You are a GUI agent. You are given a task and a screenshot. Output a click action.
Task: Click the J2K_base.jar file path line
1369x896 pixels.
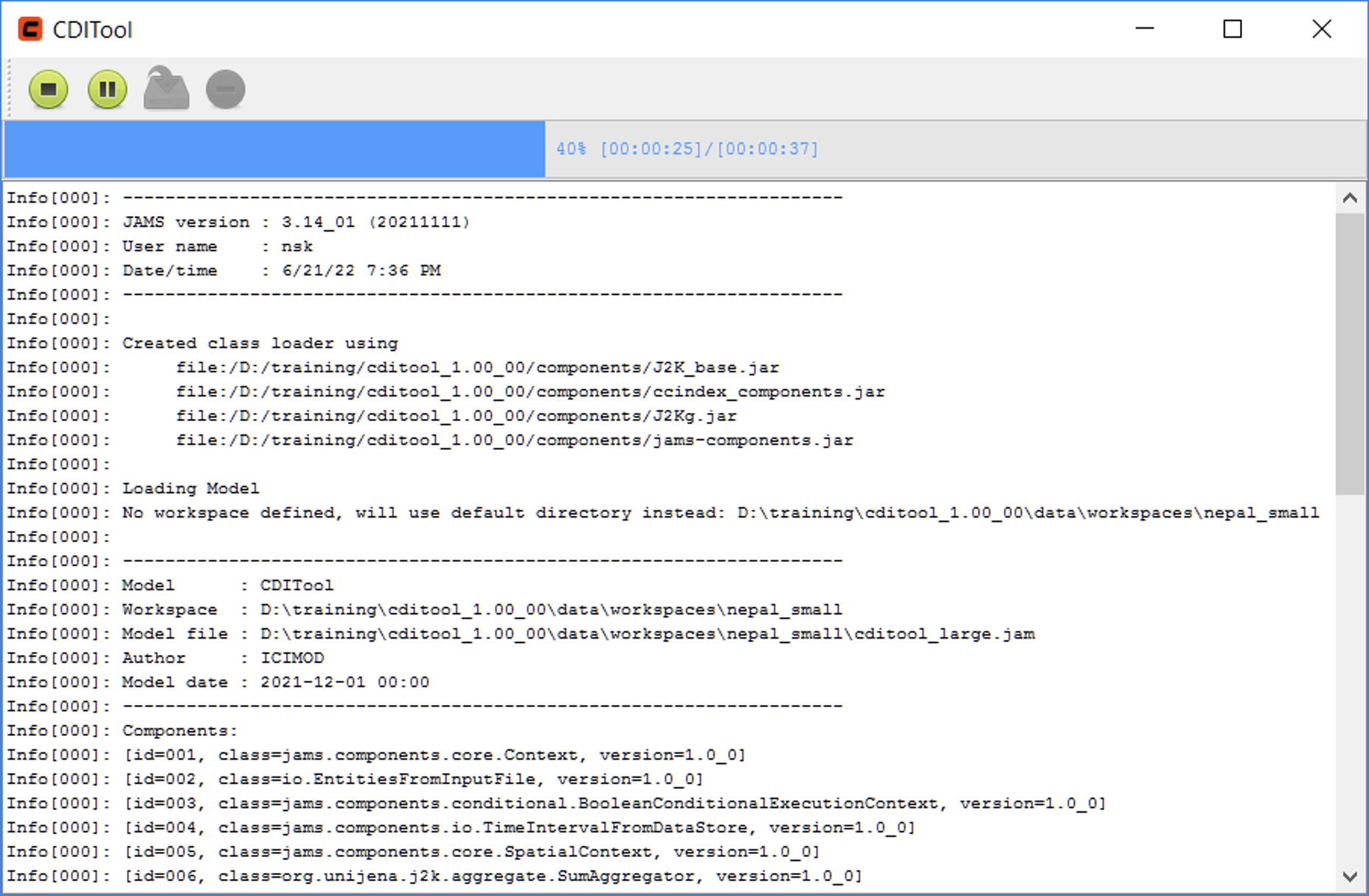(476, 367)
